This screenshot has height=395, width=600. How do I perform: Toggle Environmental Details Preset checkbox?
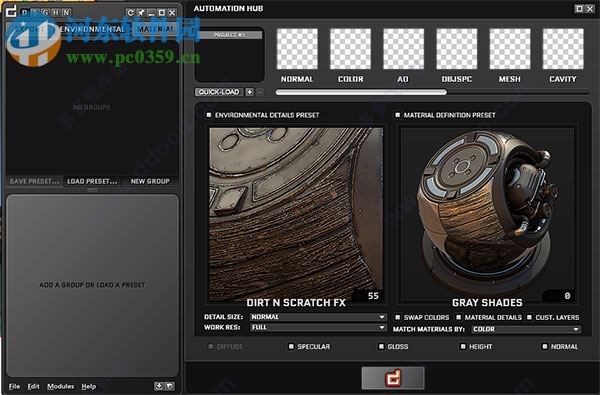click(209, 115)
